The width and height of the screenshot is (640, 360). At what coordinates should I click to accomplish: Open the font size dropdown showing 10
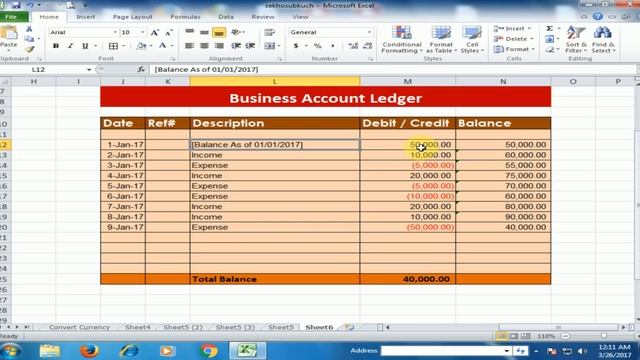pyautogui.click(x=142, y=32)
